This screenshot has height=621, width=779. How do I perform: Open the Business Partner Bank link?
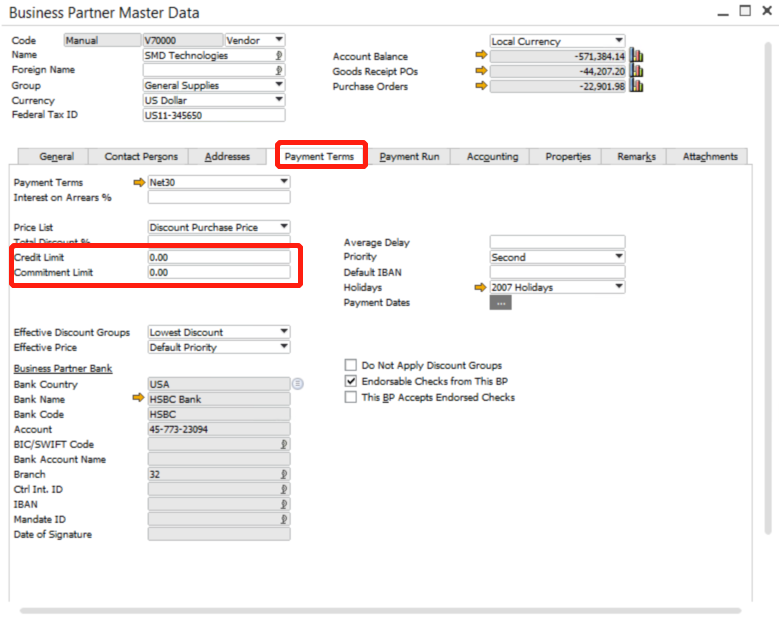pos(63,369)
